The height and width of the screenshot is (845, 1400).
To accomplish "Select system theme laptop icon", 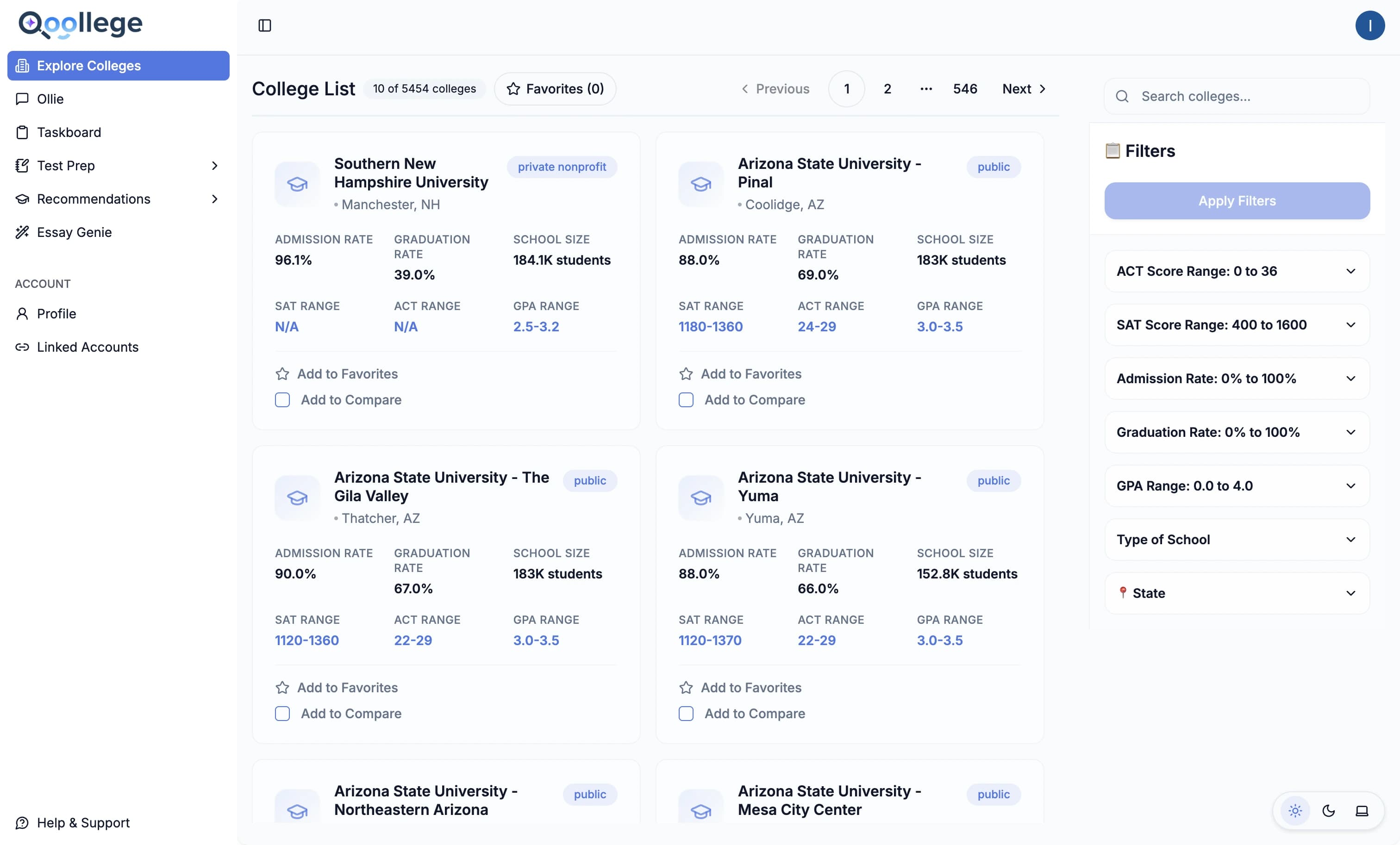I will point(1362,811).
